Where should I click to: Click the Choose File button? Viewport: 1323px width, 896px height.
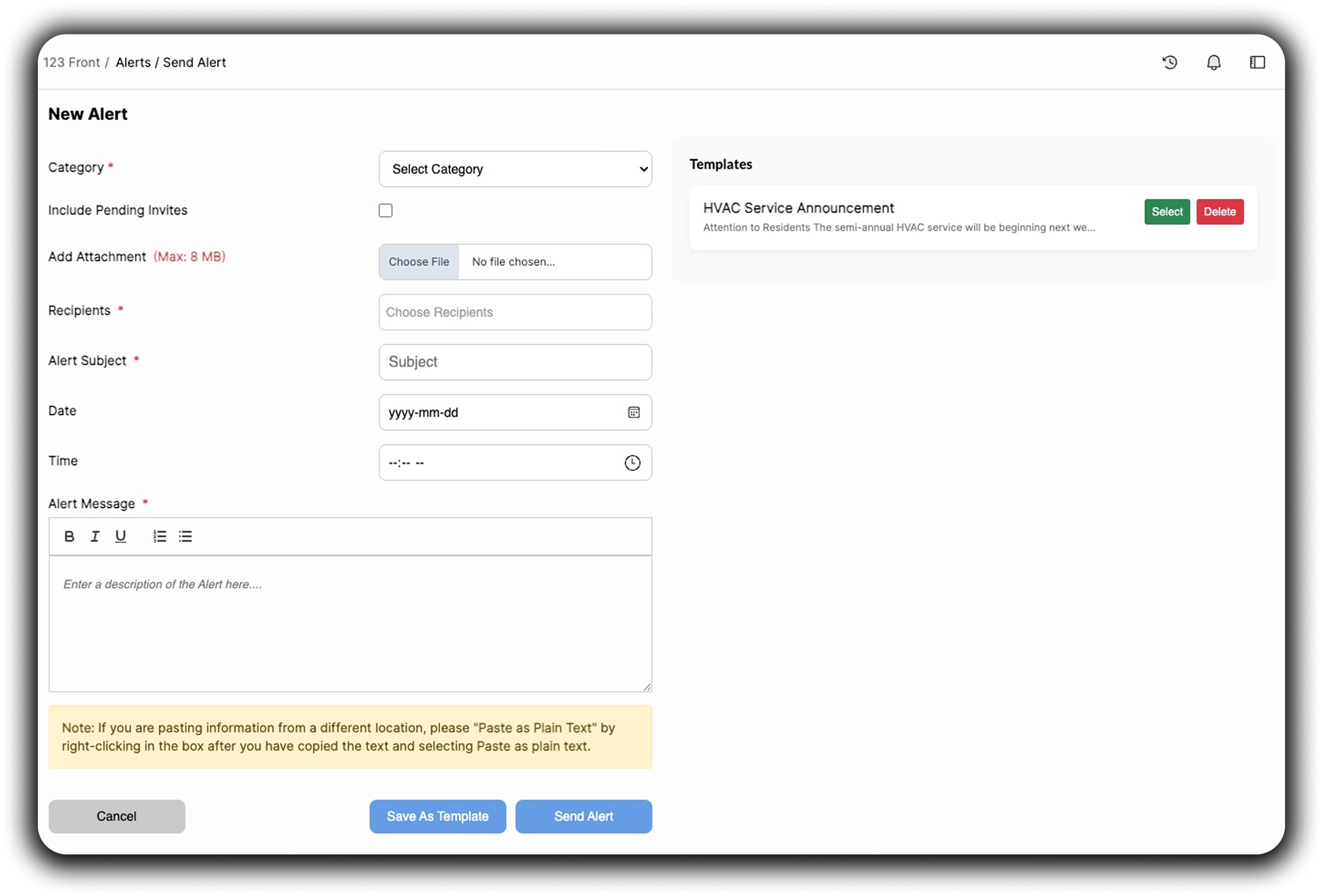coord(419,262)
